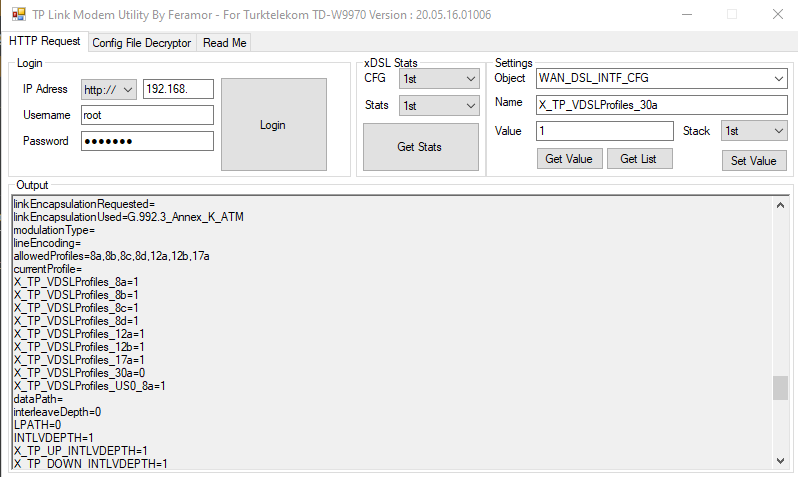798x477 pixels.
Task: Click the output scrollbar thumb
Action: coord(780,388)
